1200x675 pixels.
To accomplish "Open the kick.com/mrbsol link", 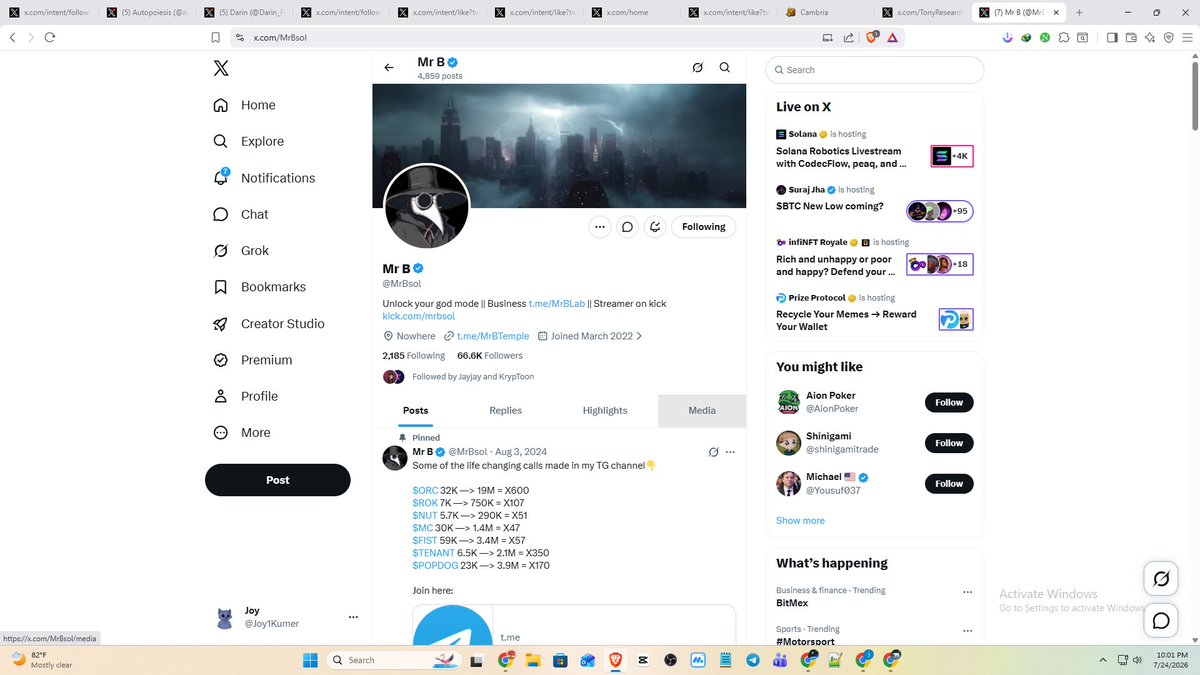I will pyautogui.click(x=419, y=316).
